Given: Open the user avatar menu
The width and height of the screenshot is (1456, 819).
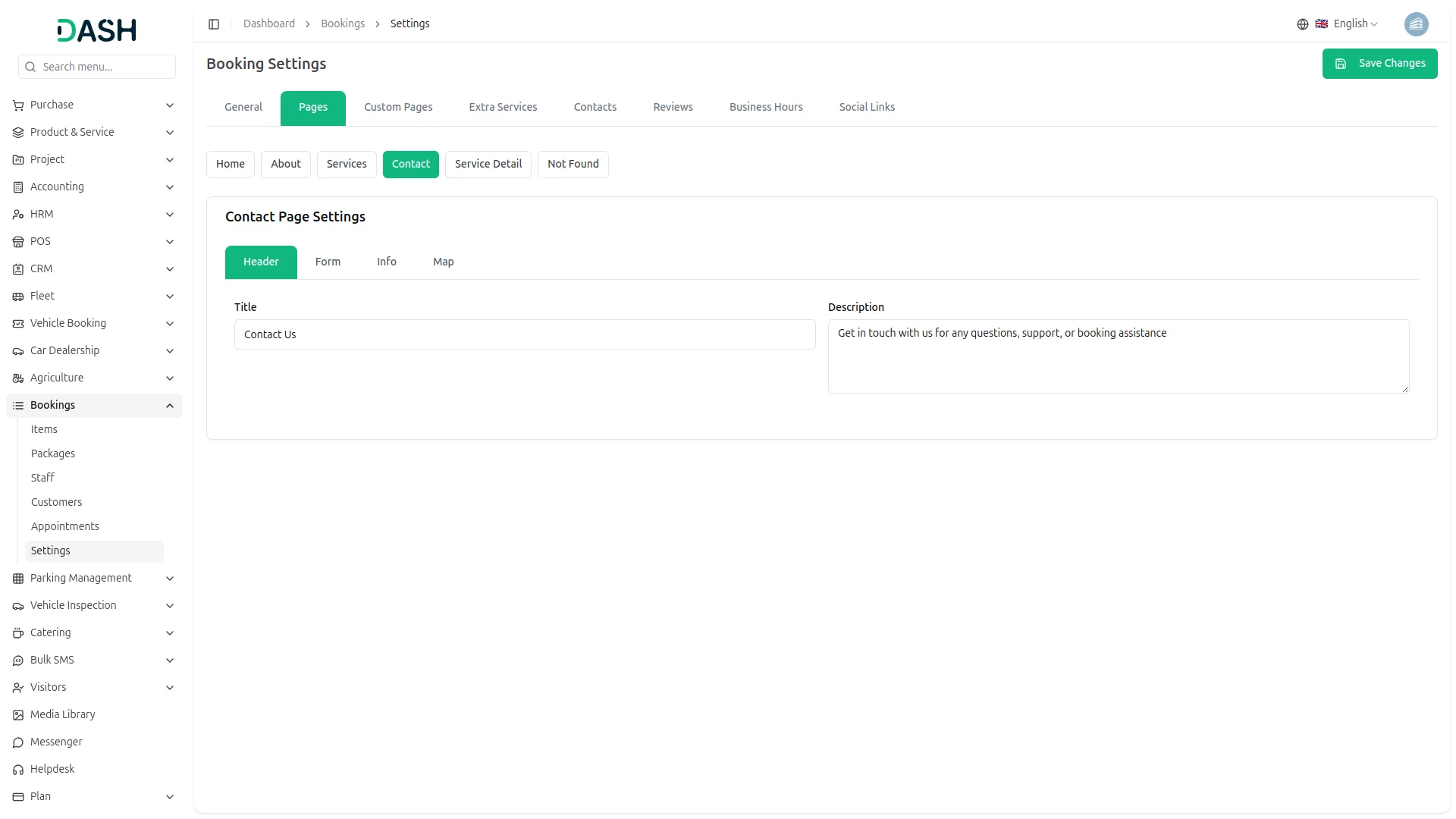Looking at the screenshot, I should click(x=1416, y=24).
